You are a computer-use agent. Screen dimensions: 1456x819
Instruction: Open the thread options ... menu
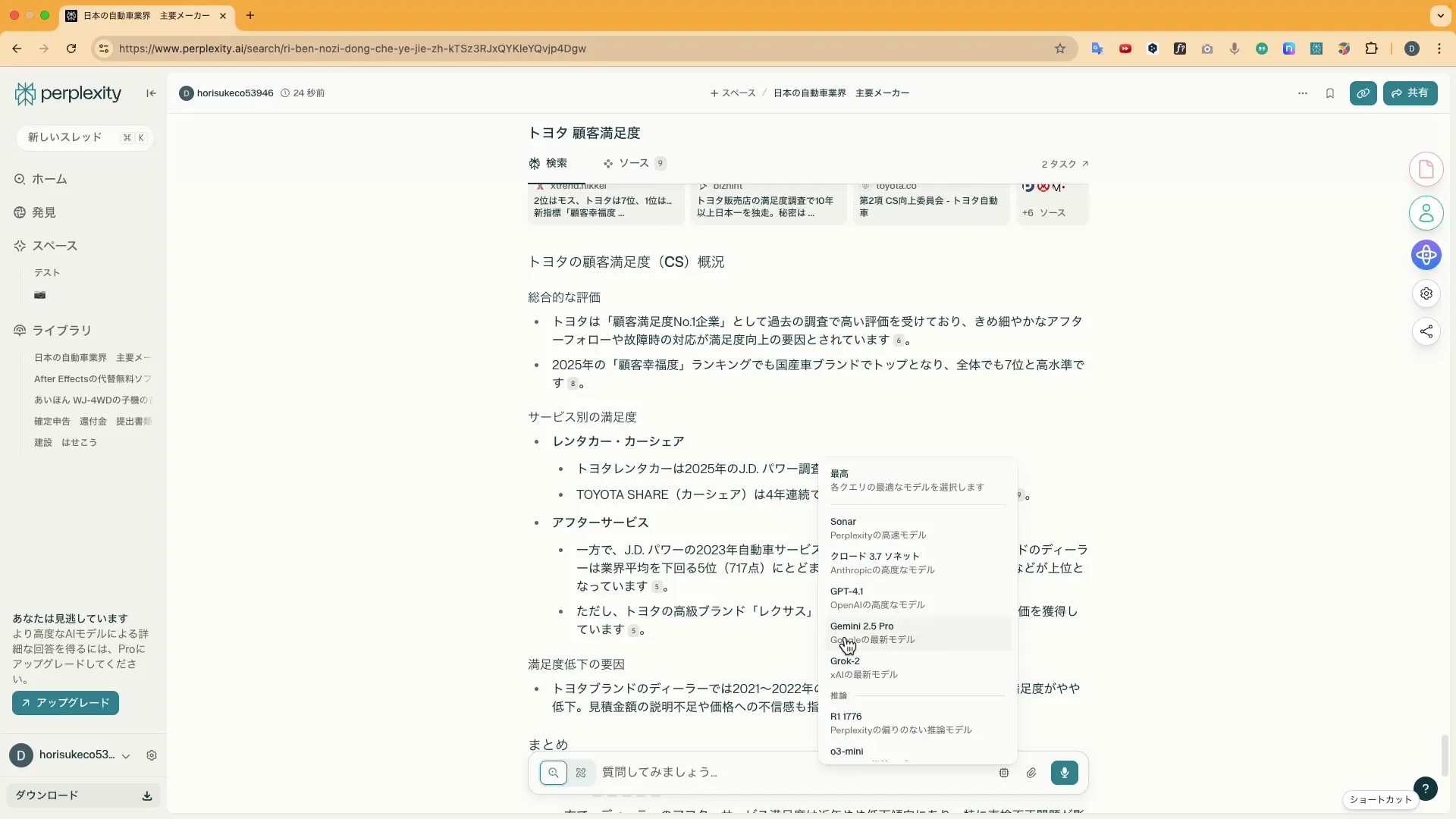tap(1302, 93)
